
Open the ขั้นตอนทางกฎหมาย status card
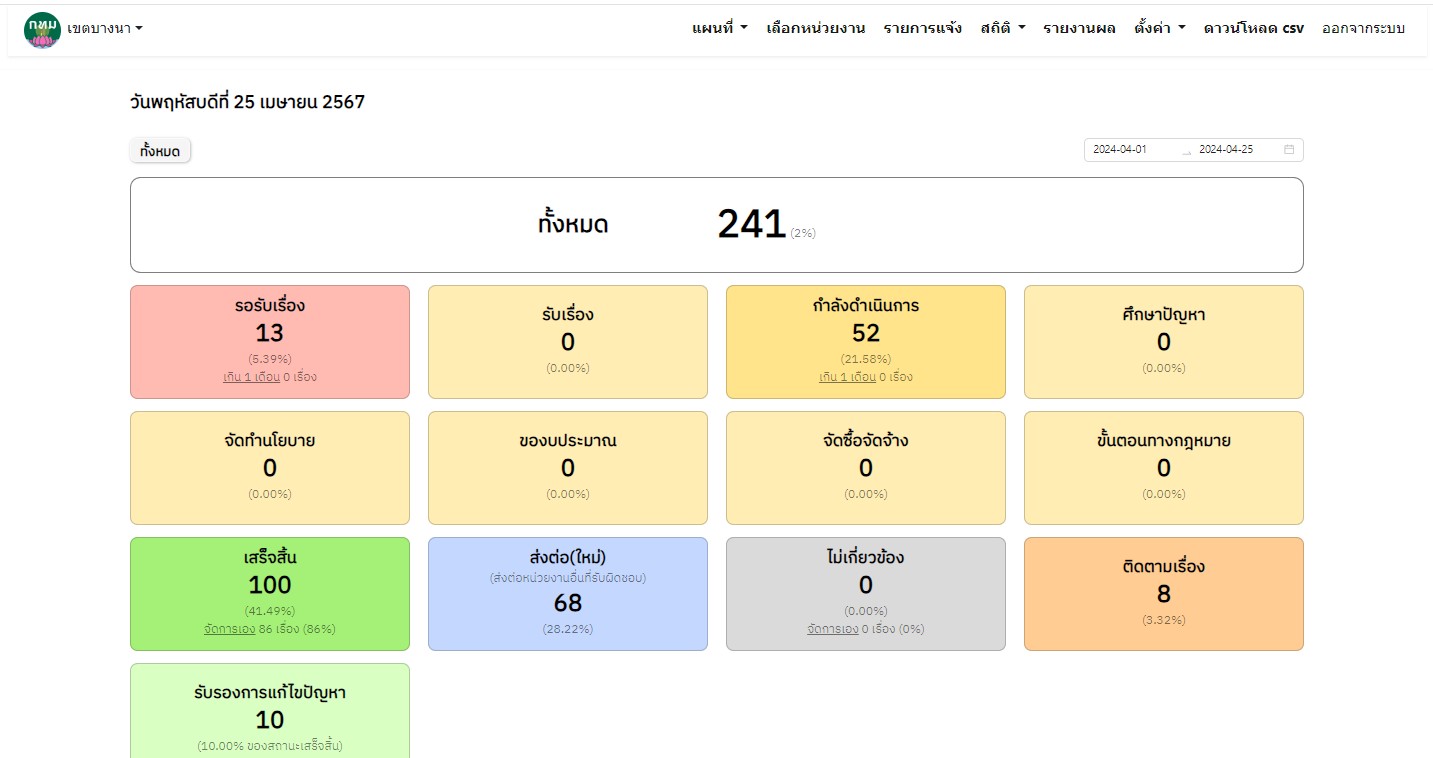click(1164, 468)
